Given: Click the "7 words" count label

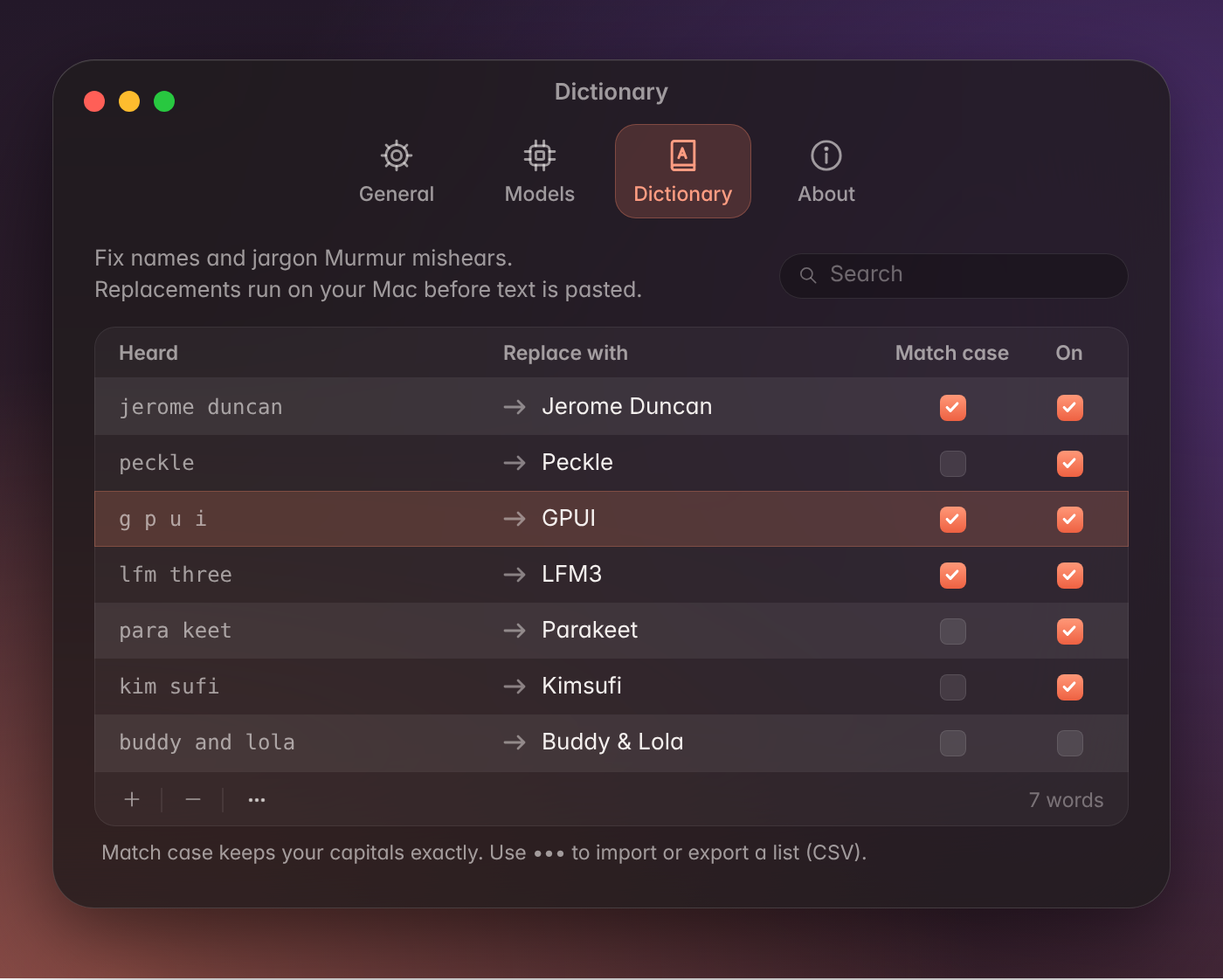Looking at the screenshot, I should [1066, 800].
